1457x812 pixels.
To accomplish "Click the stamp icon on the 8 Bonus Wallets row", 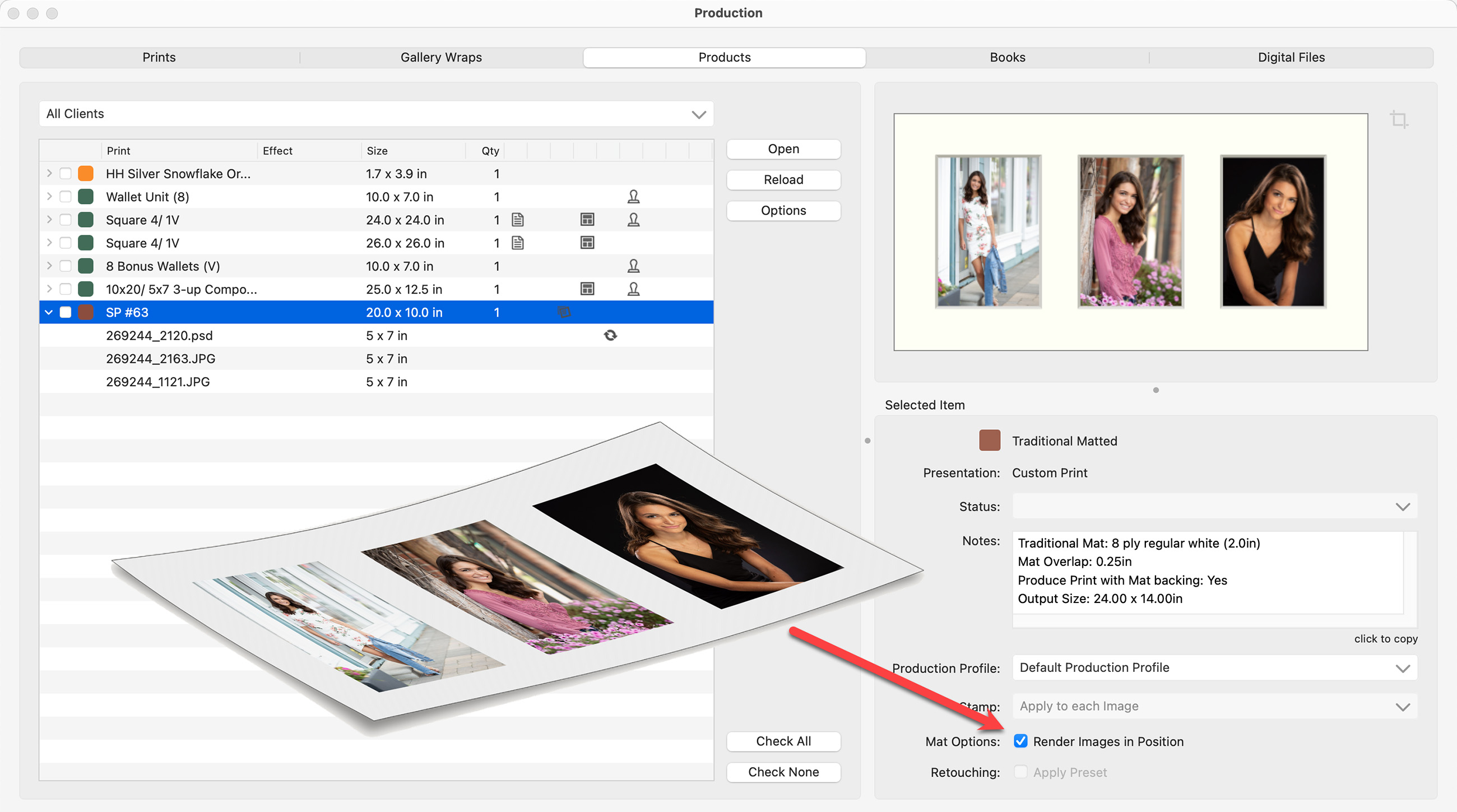I will pyautogui.click(x=633, y=266).
